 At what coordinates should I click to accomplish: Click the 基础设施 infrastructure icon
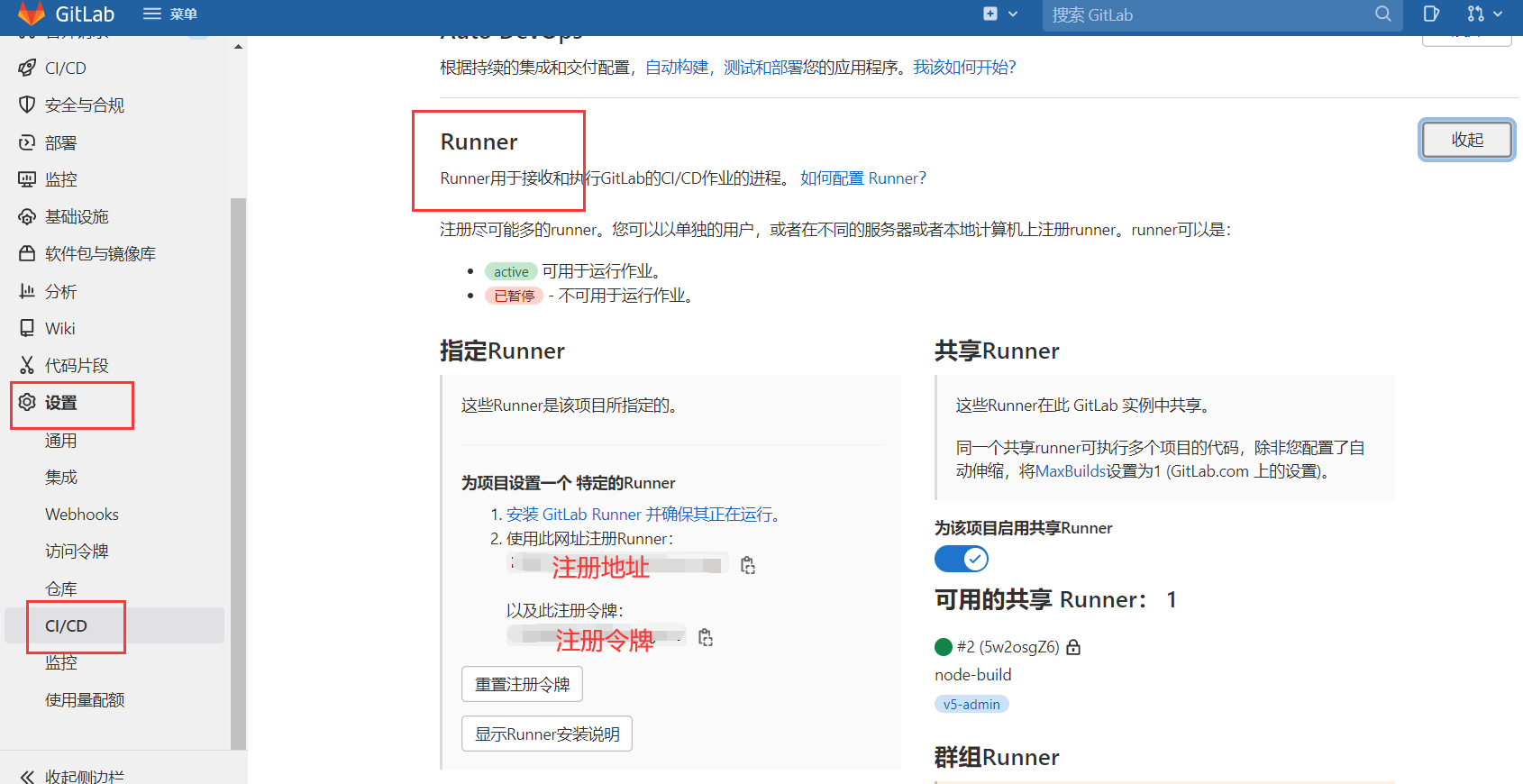click(x=27, y=216)
